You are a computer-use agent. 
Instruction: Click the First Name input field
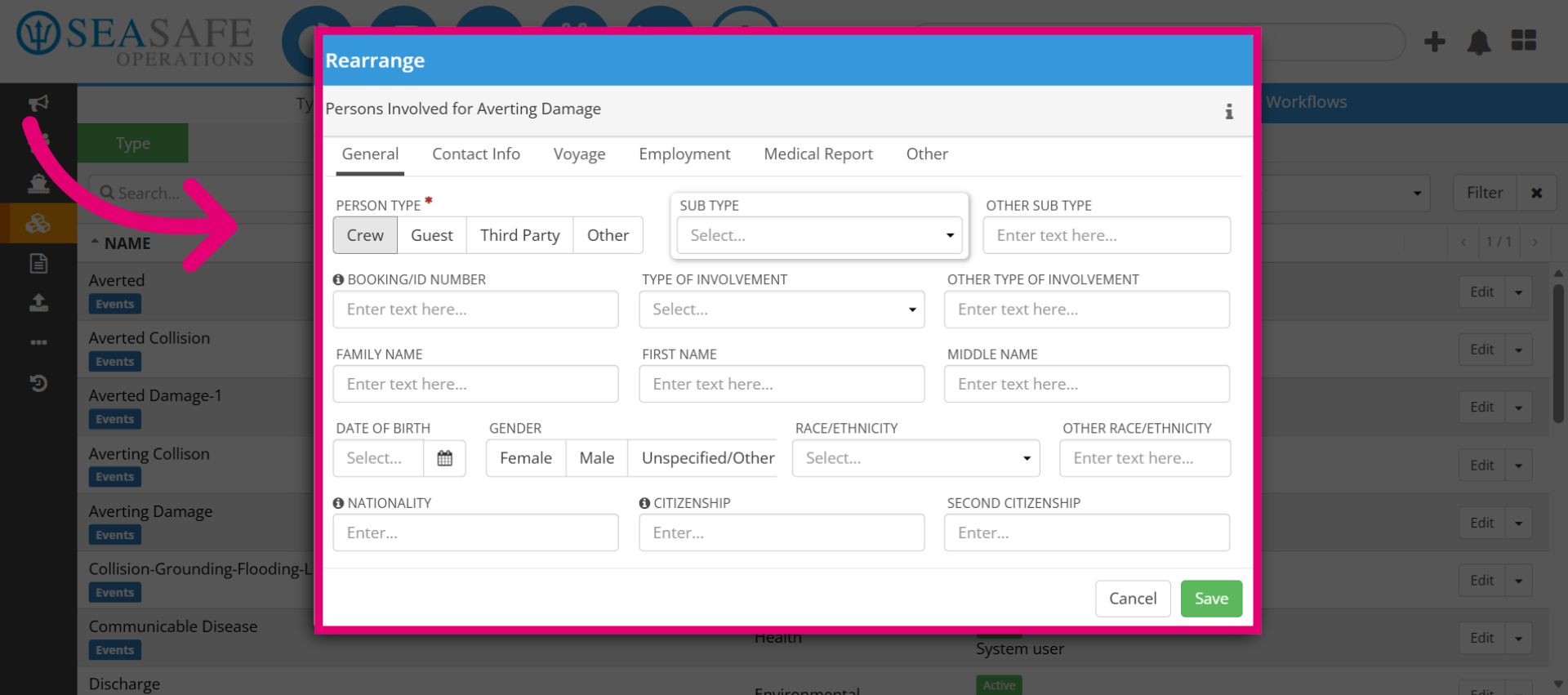click(782, 384)
